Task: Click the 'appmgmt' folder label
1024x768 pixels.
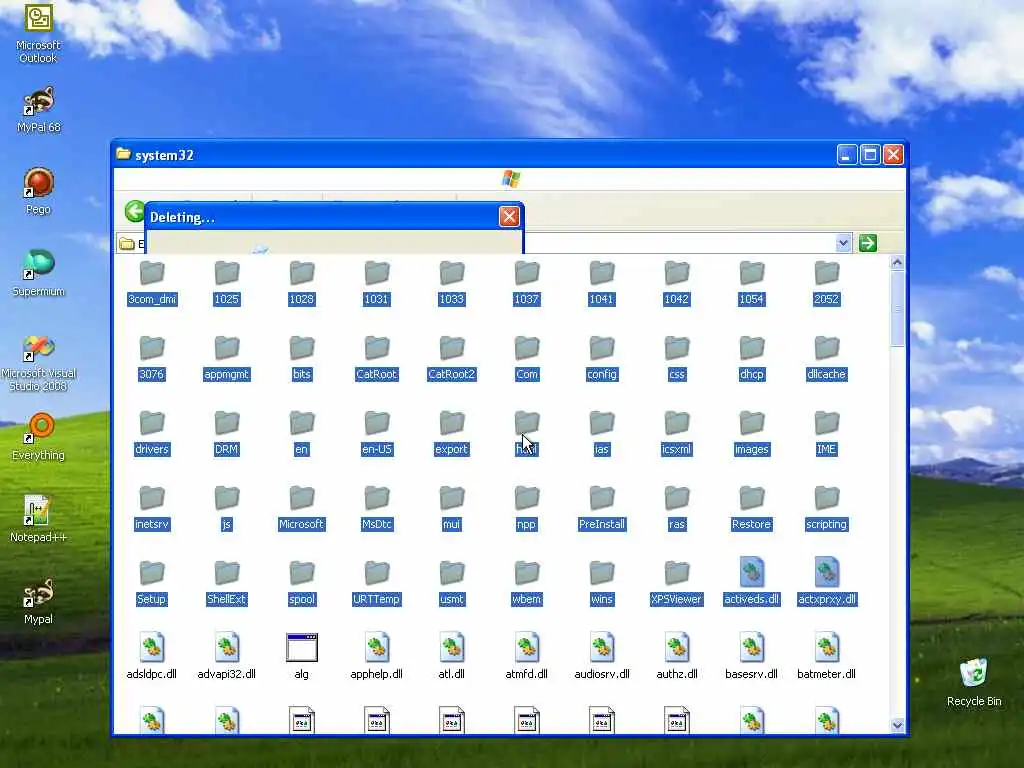Action: [x=227, y=374]
